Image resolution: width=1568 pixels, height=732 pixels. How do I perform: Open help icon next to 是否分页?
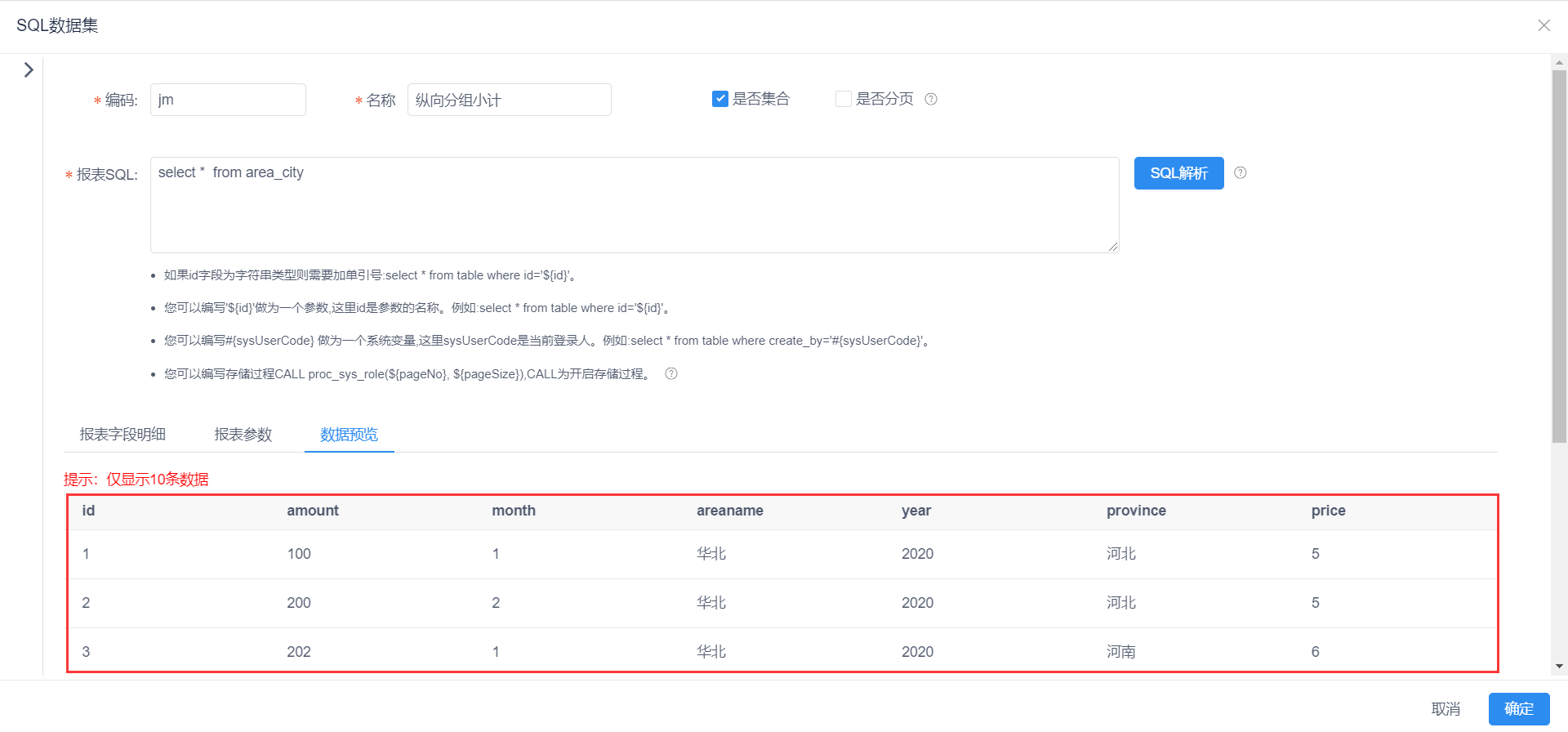coord(931,99)
